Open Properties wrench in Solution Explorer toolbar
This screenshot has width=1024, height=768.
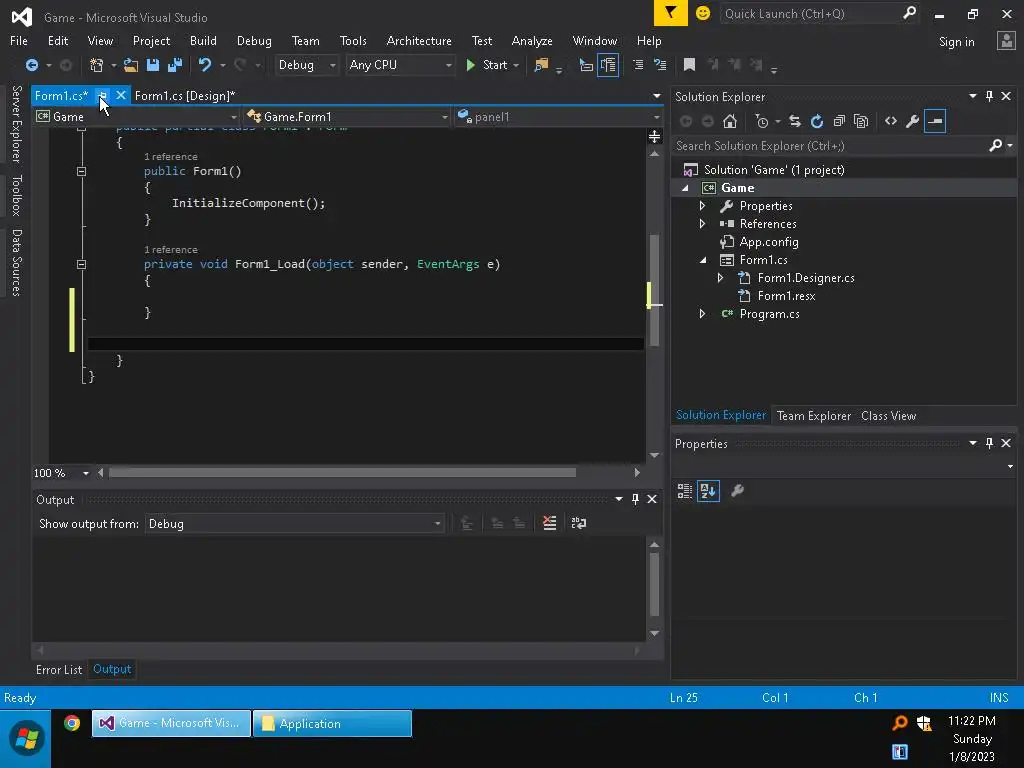912,121
